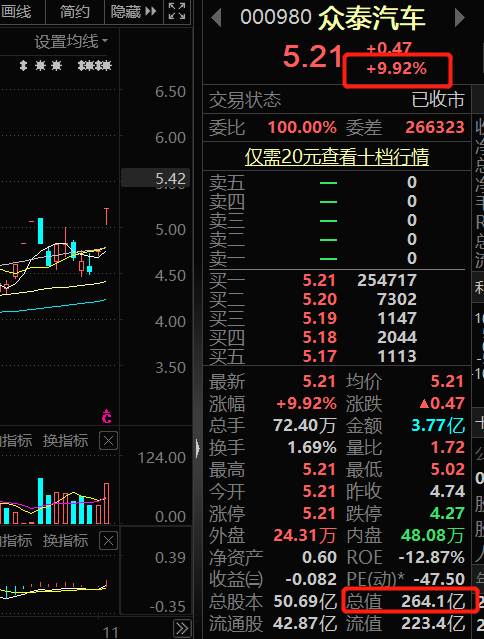Click the 隐藏 hide panel button
This screenshot has height=639, width=484.
click(133, 11)
